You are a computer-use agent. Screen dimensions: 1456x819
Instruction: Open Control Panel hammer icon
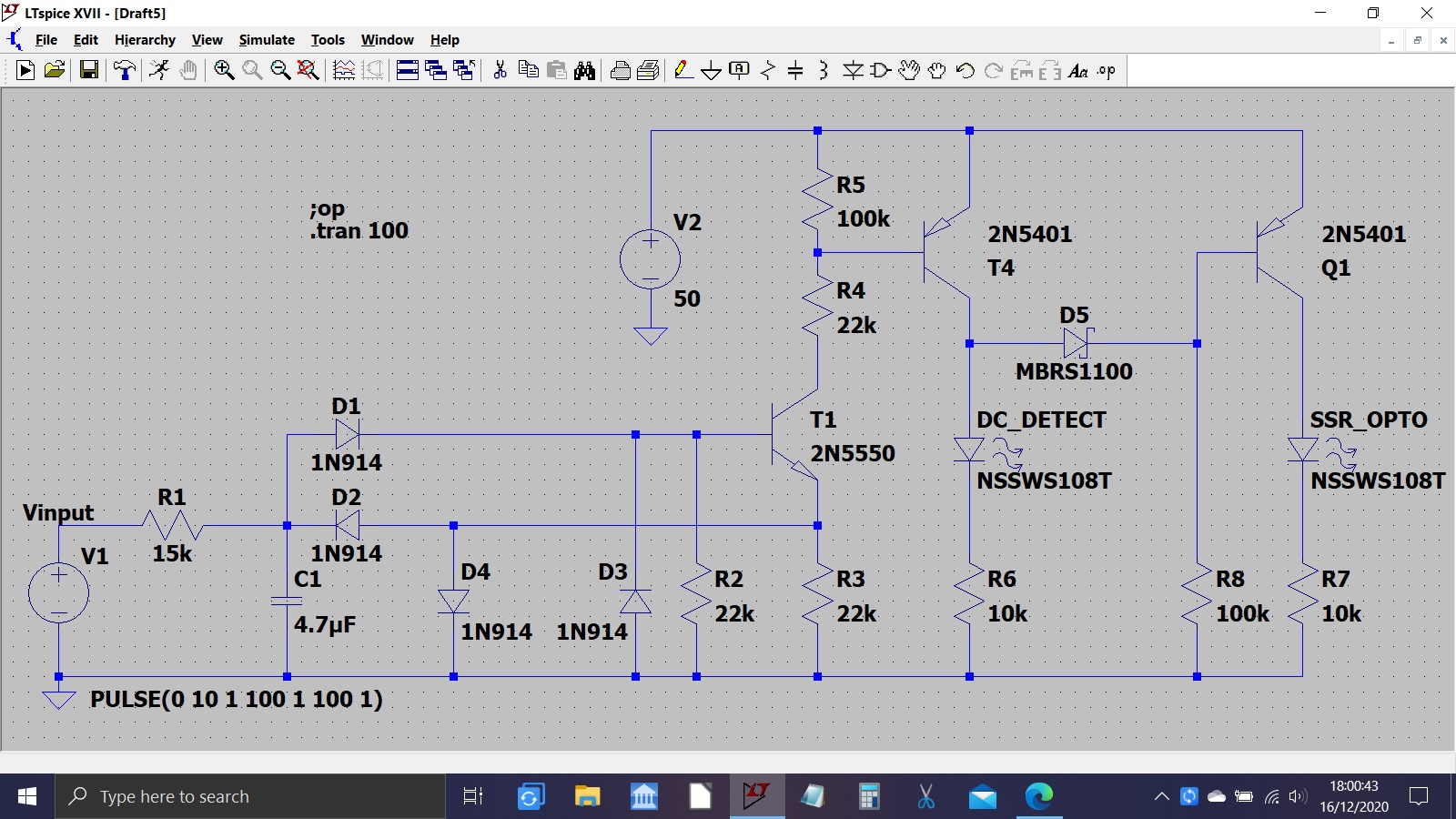(x=125, y=70)
